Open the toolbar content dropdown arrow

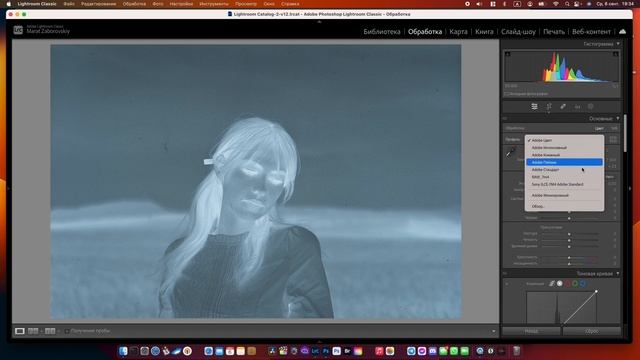point(493,331)
